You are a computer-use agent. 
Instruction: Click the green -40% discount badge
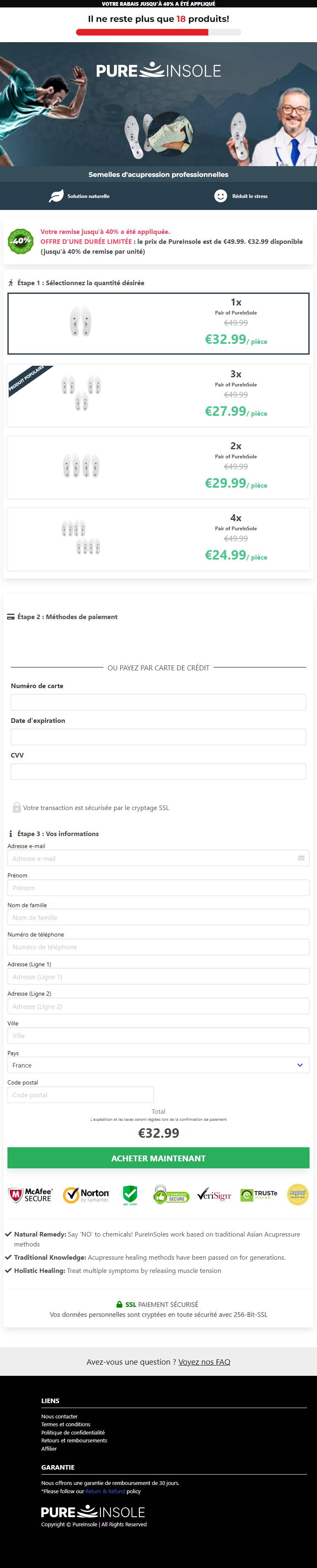(21, 241)
